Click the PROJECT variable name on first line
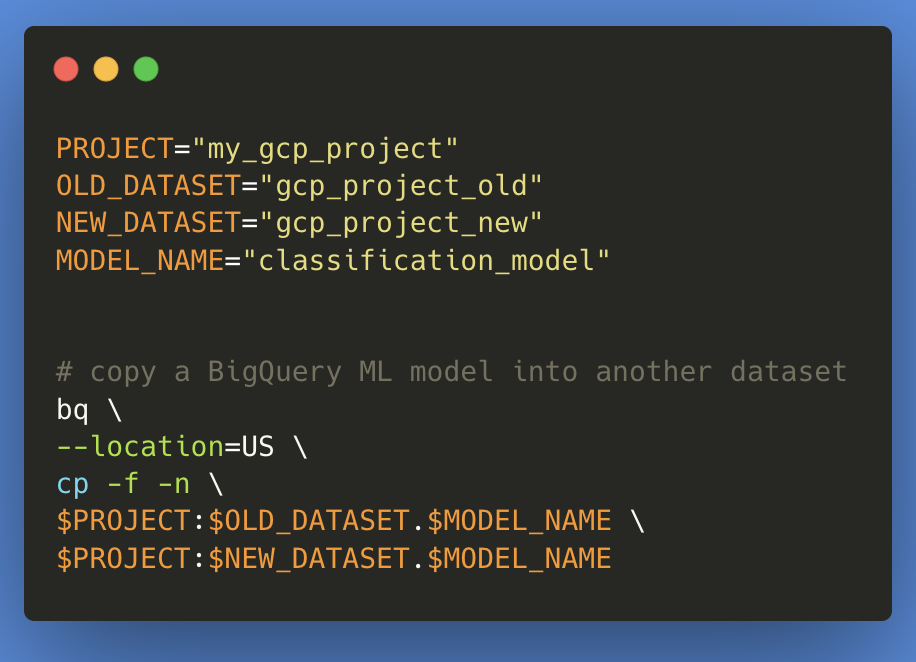This screenshot has height=662, width=916. tap(114, 148)
